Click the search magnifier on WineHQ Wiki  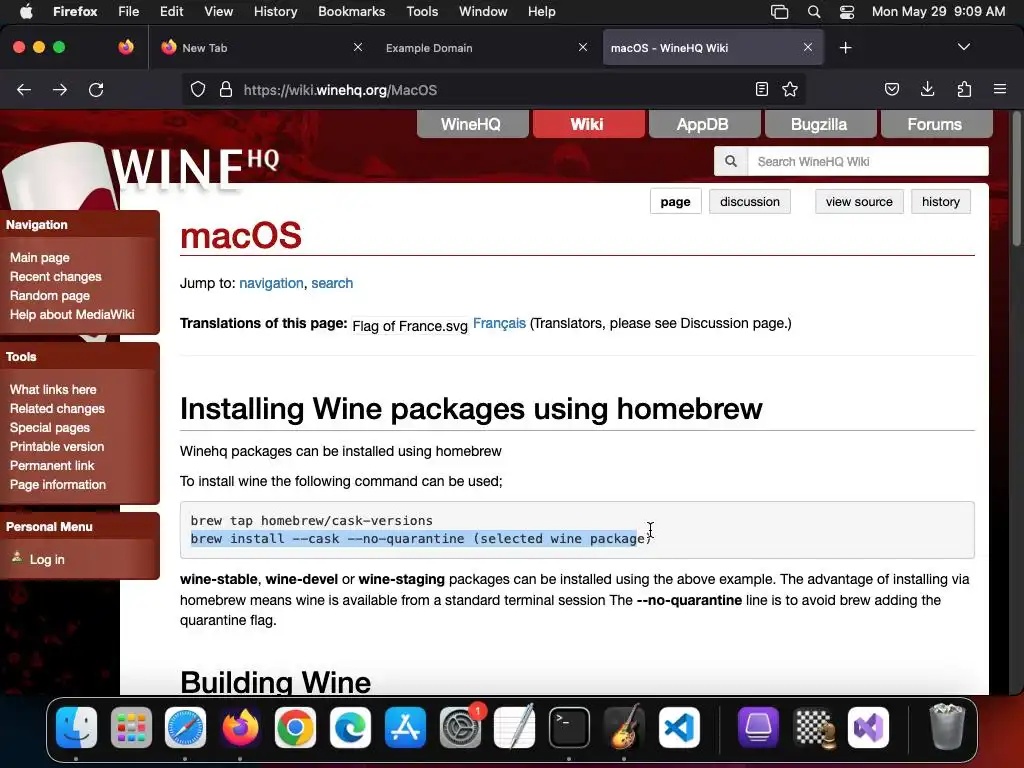point(731,161)
